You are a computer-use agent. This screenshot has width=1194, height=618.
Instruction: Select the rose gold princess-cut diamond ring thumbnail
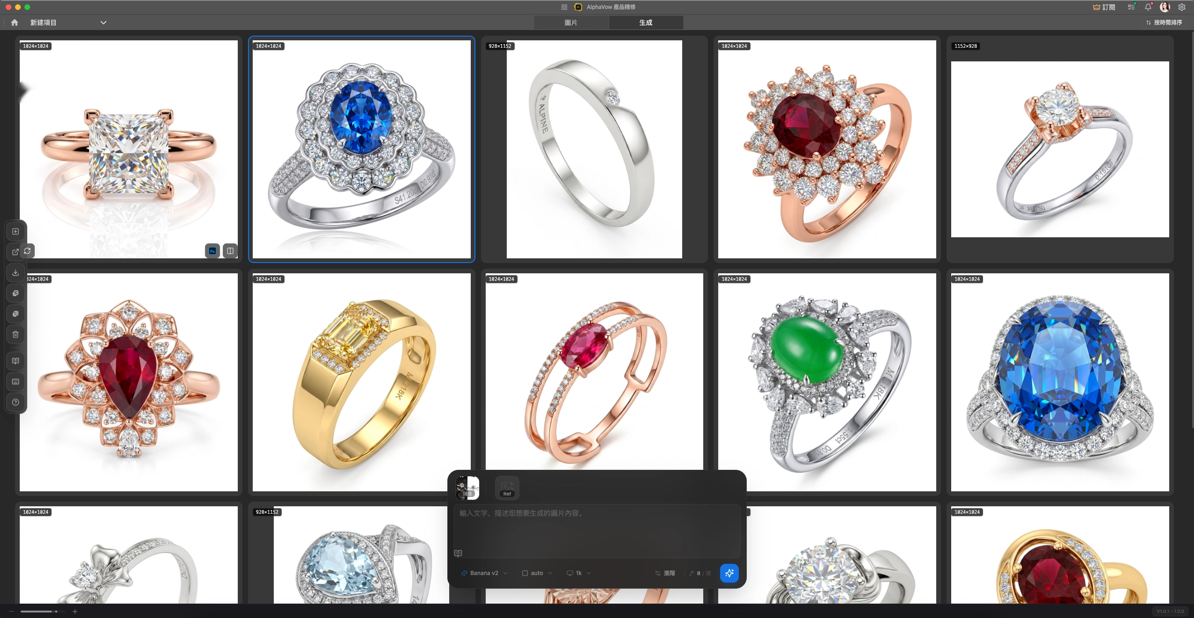(x=129, y=149)
